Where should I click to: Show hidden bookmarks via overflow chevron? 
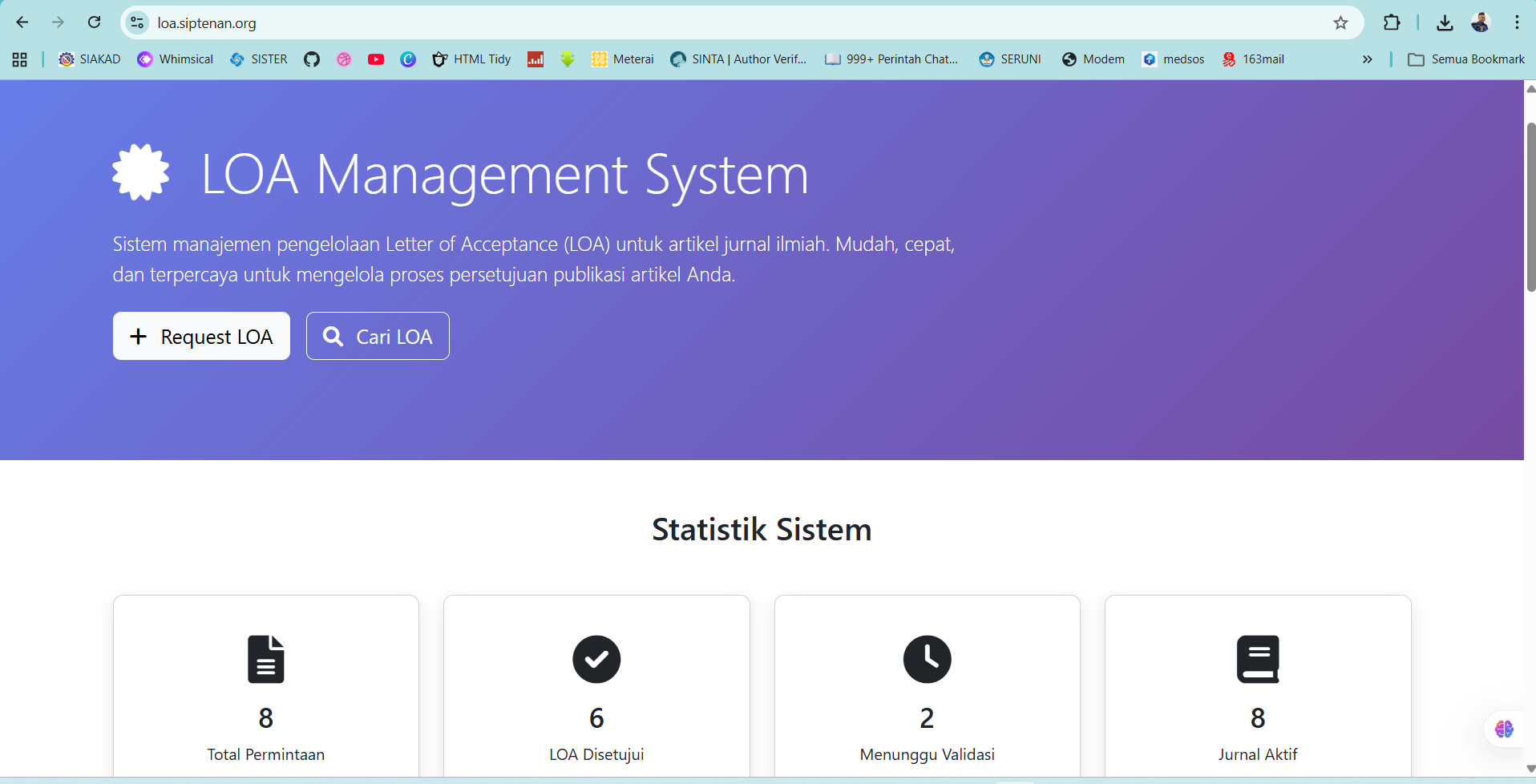1367,59
